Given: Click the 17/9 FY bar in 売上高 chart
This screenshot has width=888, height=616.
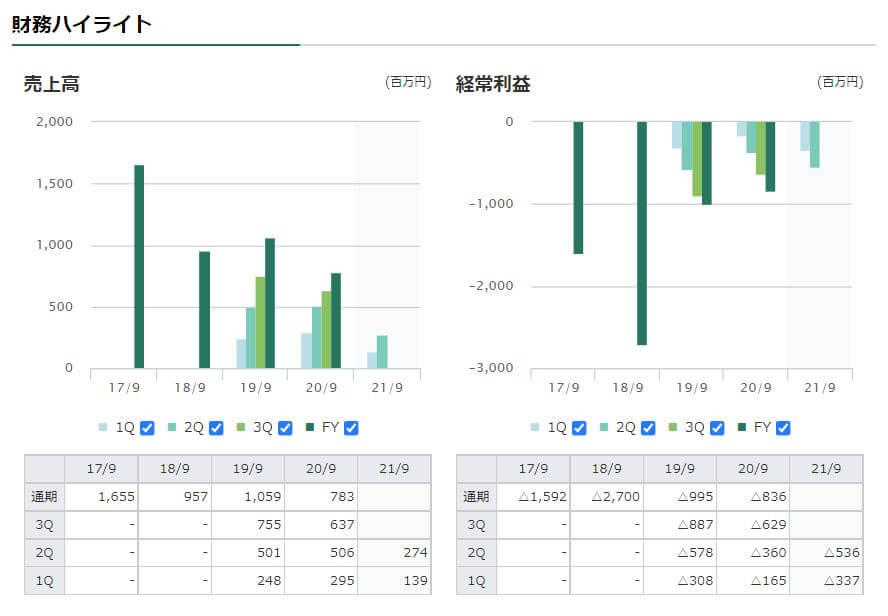Looking at the screenshot, I should click(139, 267).
